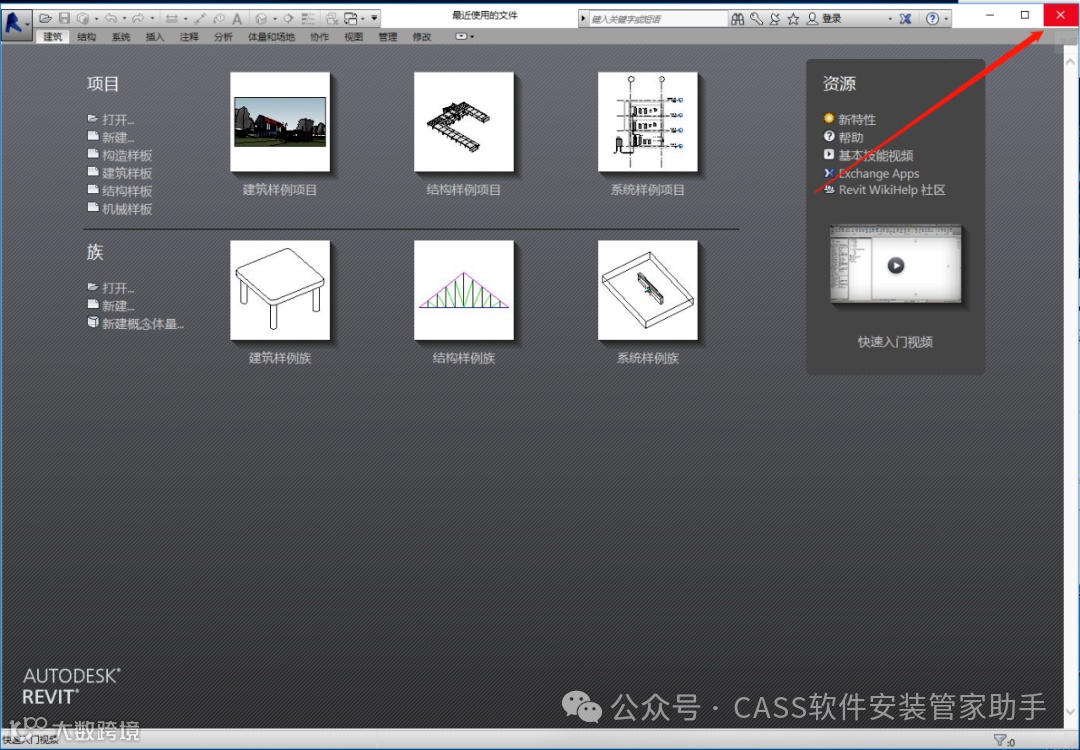Switch to the 视图 ribbon tab
Screen dimensions: 1080x750
click(354, 37)
